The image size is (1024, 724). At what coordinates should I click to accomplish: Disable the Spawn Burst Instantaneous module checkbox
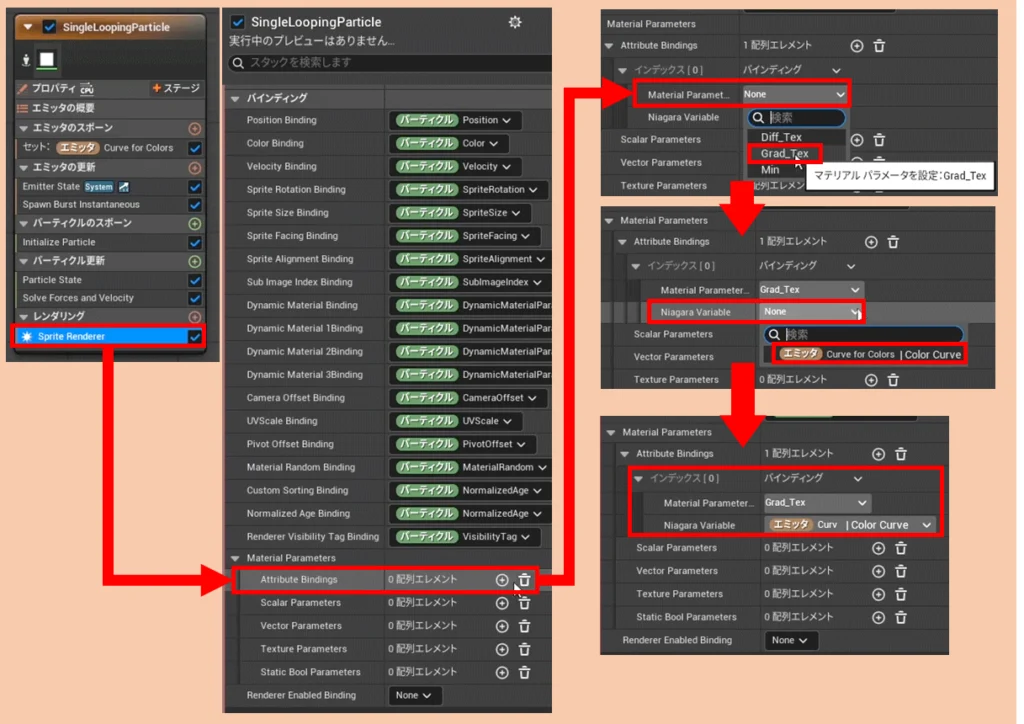195,205
